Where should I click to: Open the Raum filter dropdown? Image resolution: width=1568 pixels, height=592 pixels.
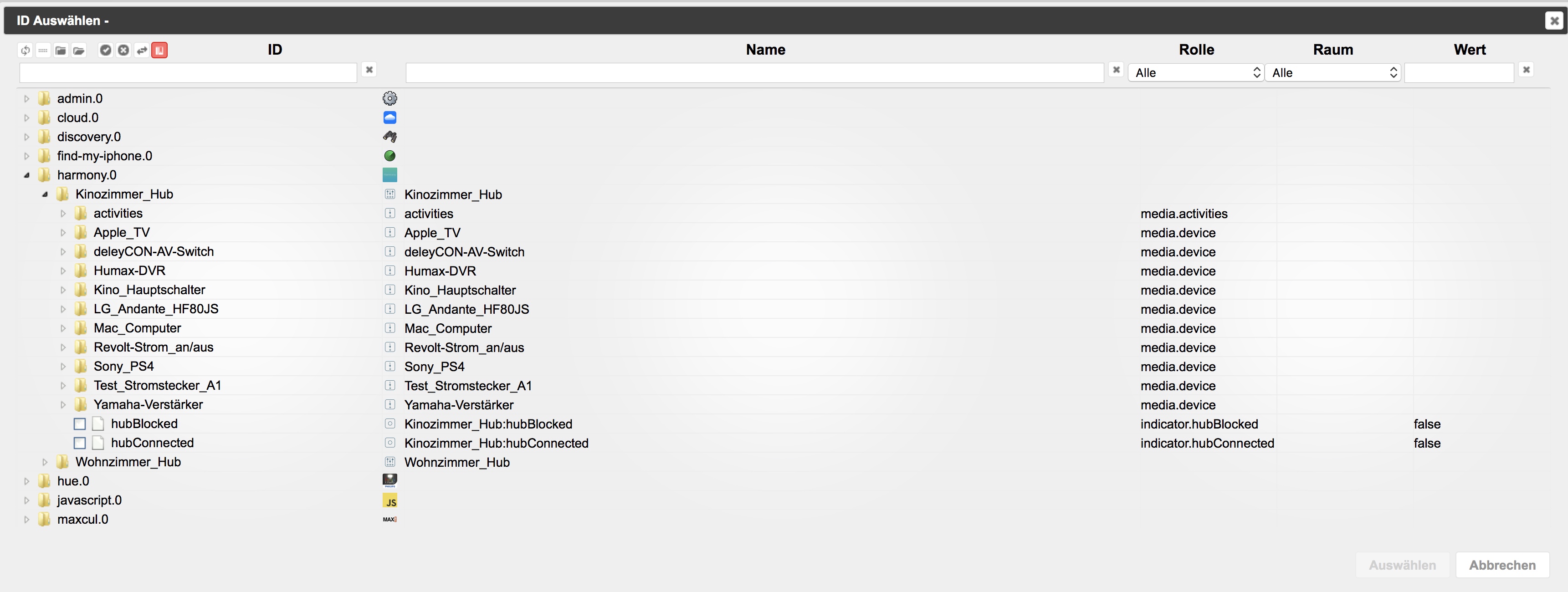1332,73
